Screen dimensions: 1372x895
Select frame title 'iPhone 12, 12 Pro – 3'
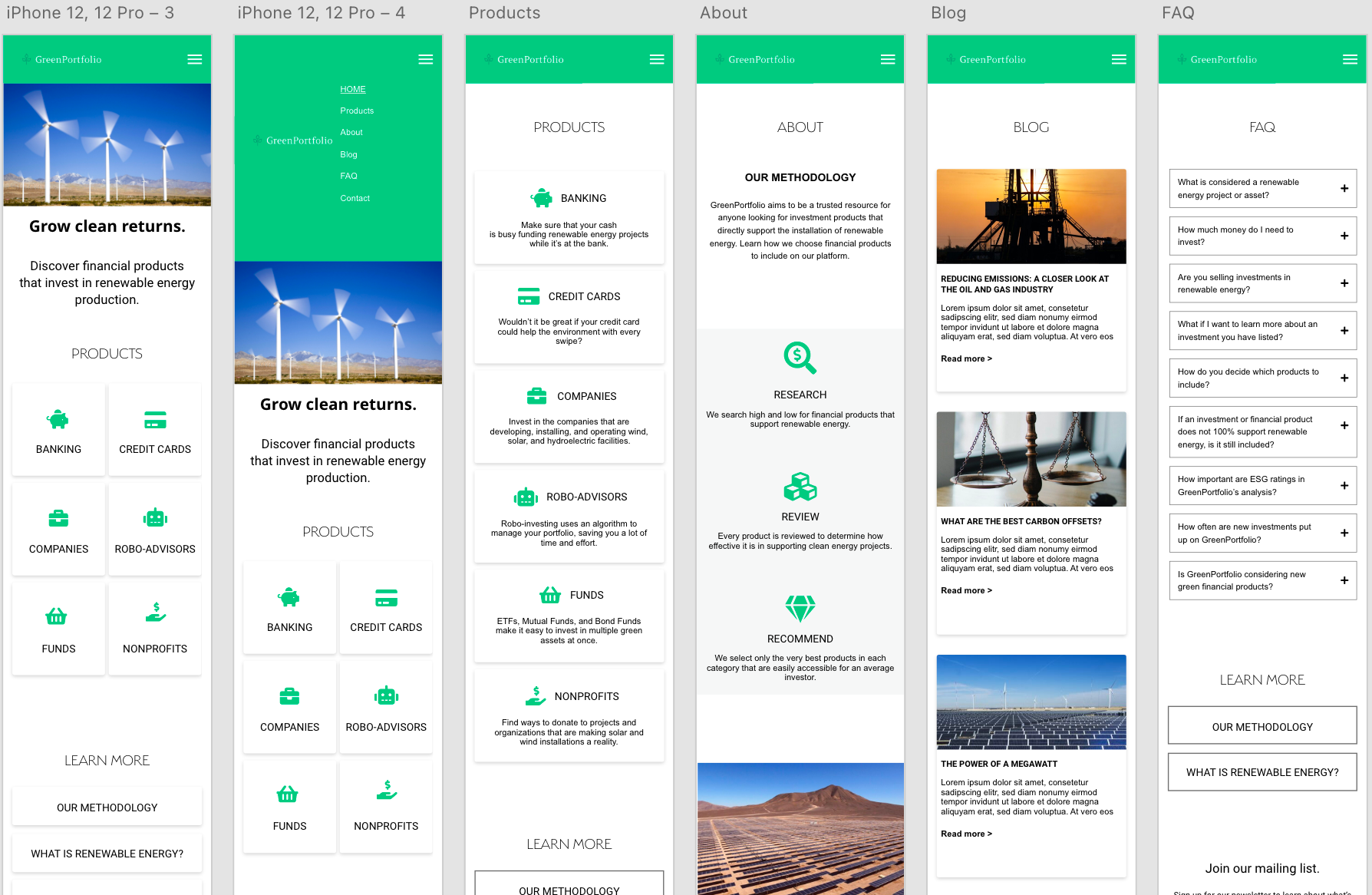[91, 13]
